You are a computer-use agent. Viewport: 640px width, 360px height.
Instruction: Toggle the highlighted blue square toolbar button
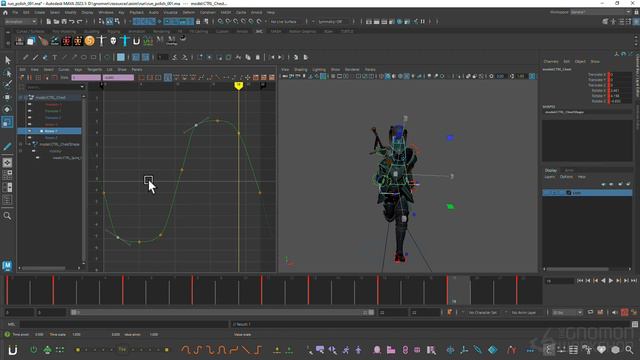click(x=121, y=58)
